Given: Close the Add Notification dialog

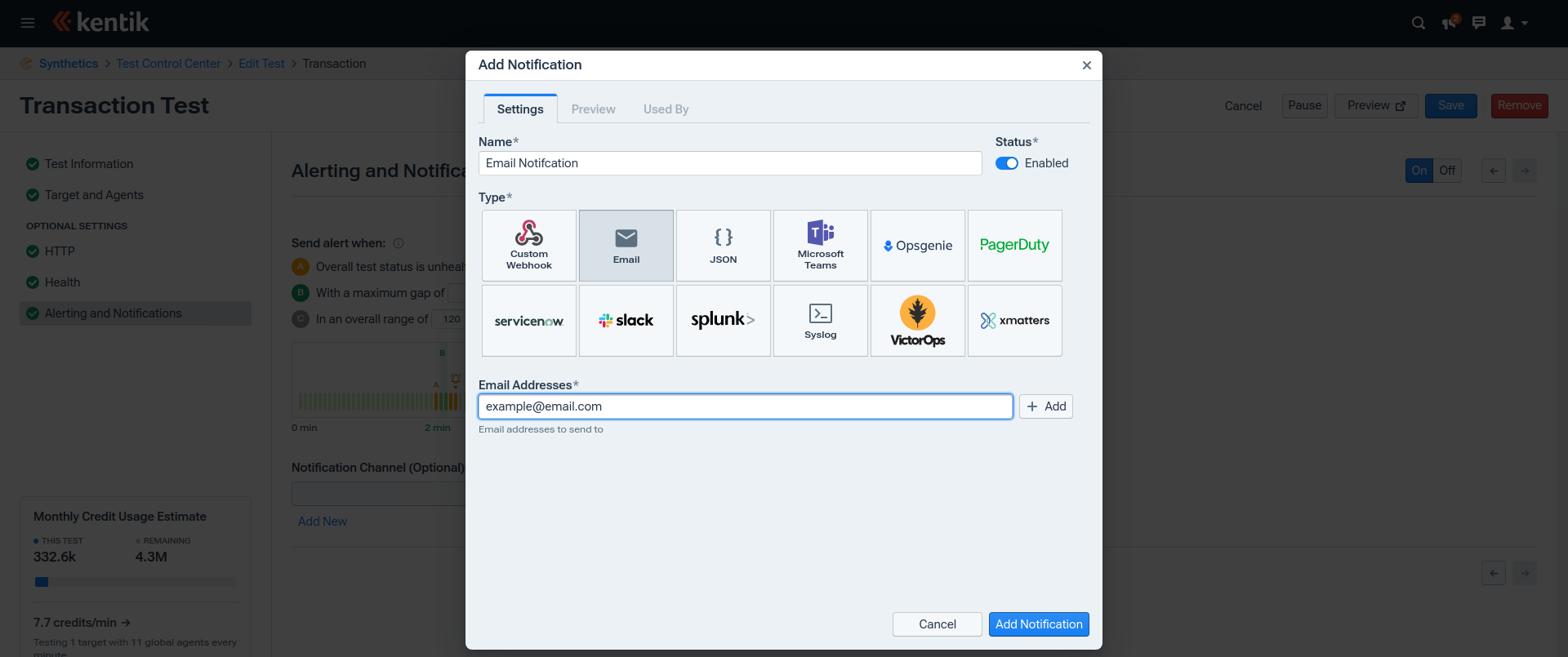Looking at the screenshot, I should pos(1087,65).
